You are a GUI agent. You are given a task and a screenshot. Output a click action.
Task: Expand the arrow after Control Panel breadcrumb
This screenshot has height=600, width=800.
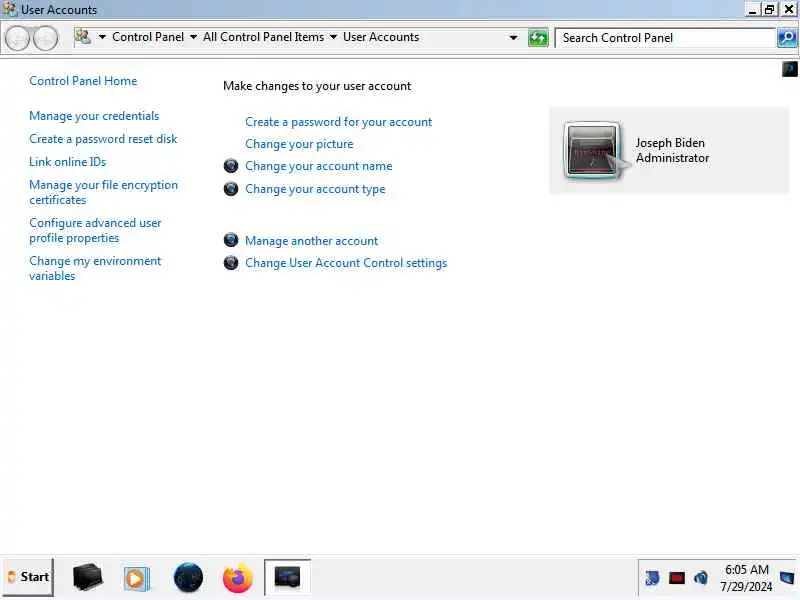tap(193, 37)
